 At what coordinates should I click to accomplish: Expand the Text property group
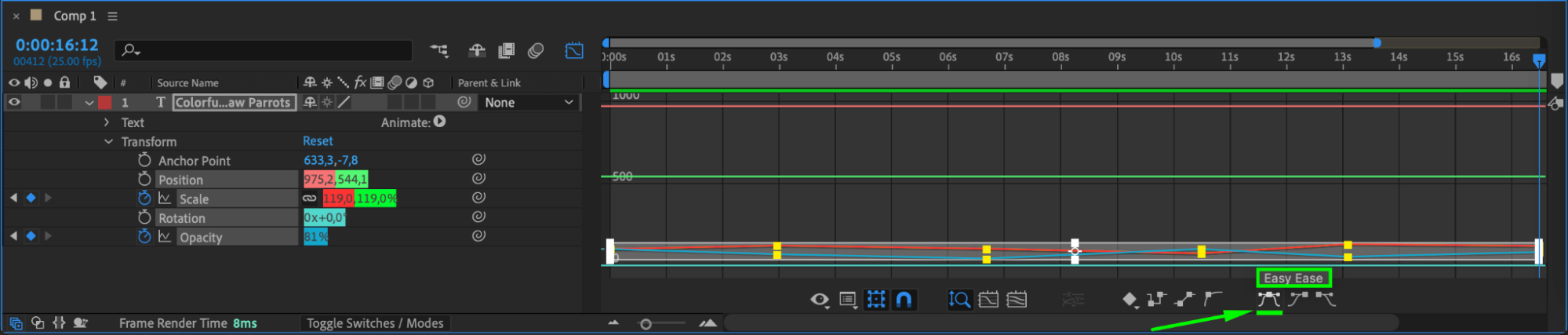tap(107, 122)
